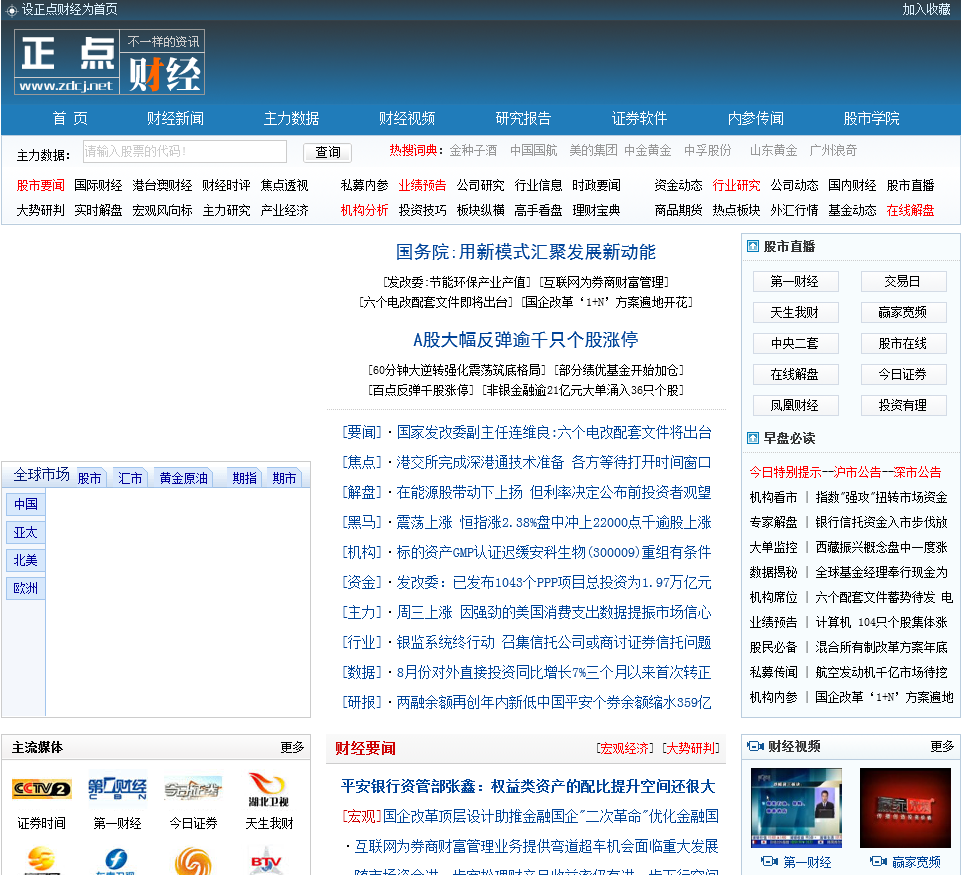Image resolution: width=962 pixels, height=875 pixels.
Task: Open the 证券软件 navigation menu
Action: tap(639, 118)
